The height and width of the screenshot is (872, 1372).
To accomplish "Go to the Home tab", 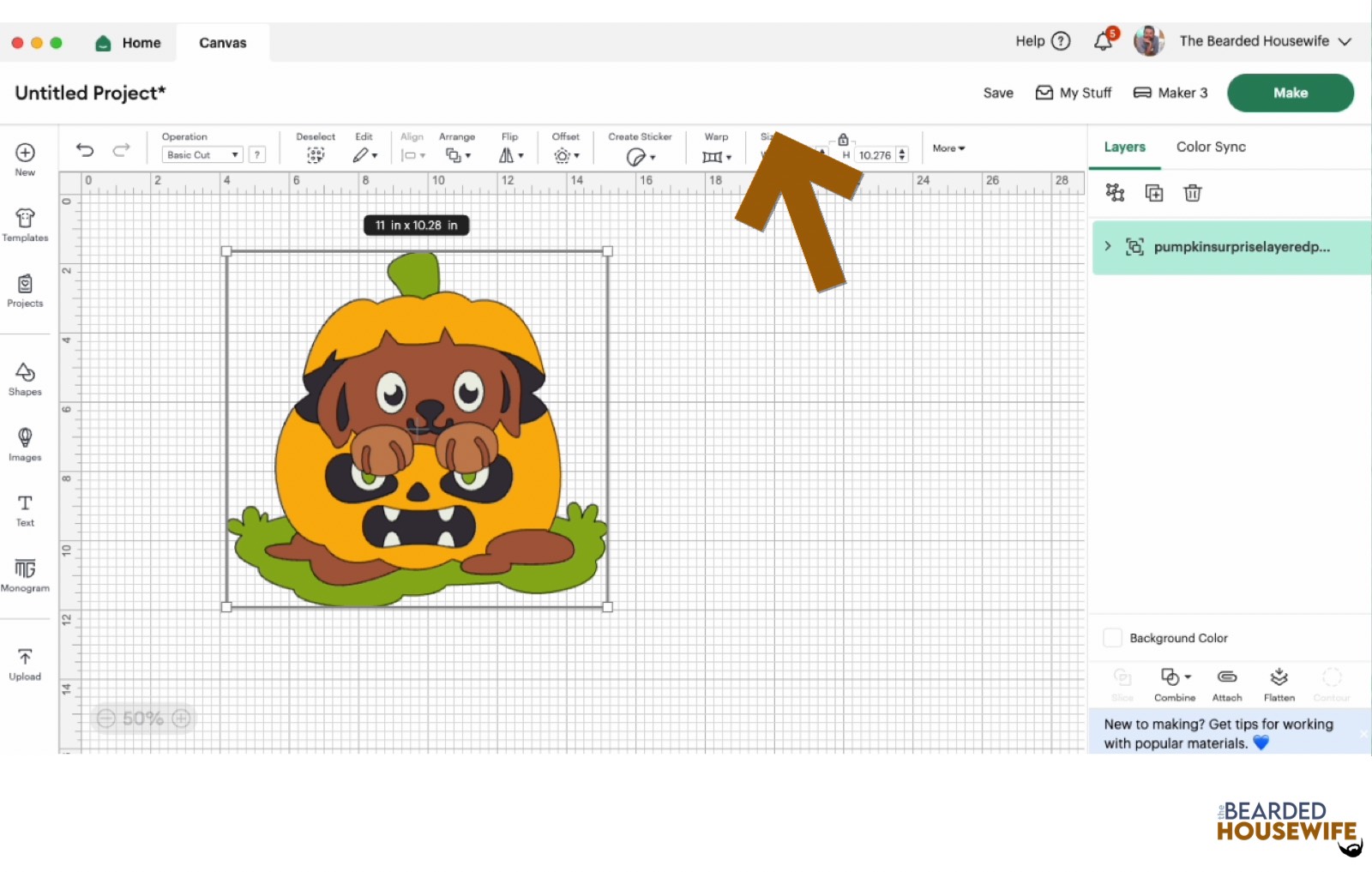I will pyautogui.click(x=127, y=42).
